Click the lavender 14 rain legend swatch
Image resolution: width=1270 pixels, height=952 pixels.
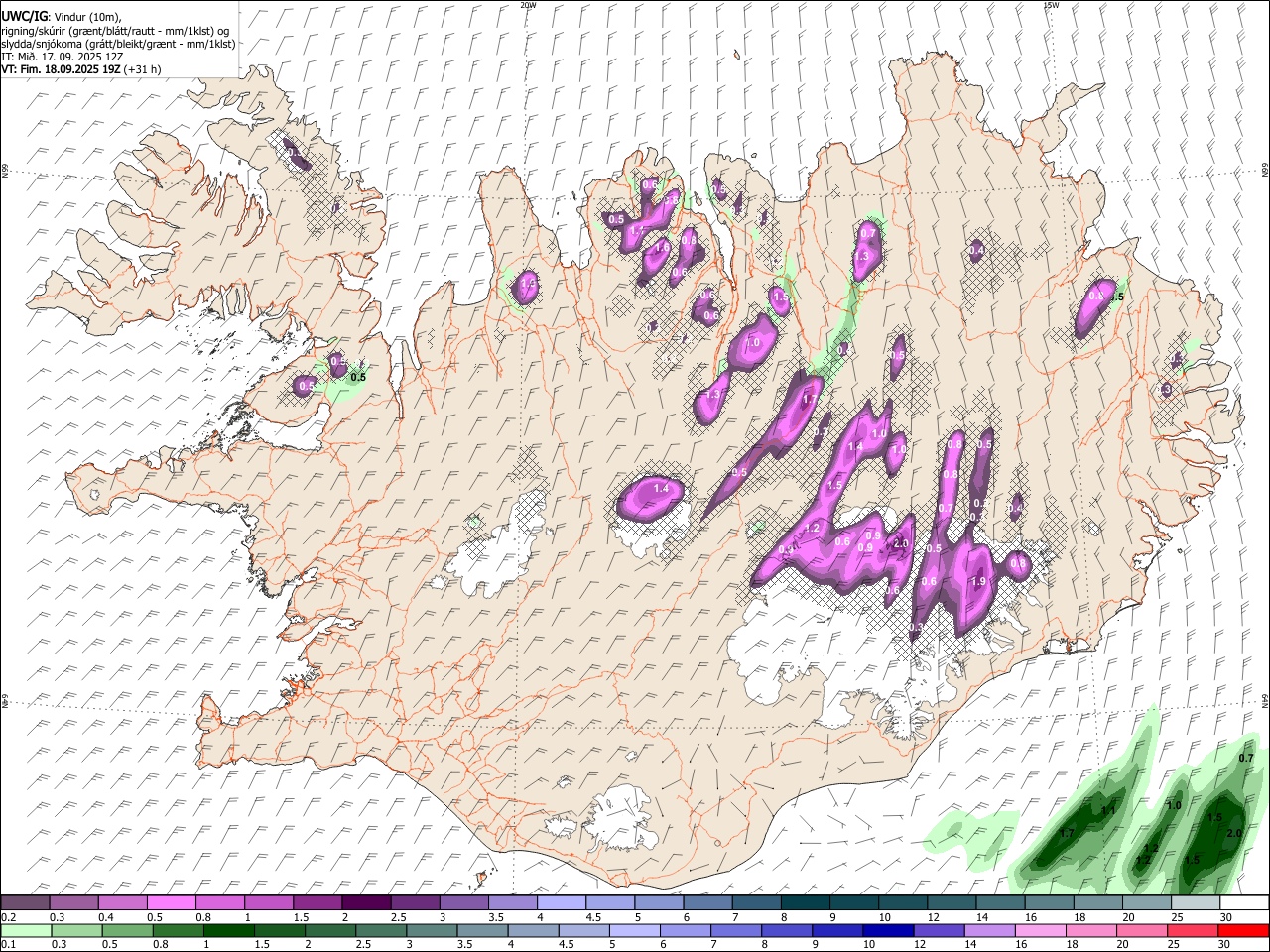(989, 930)
